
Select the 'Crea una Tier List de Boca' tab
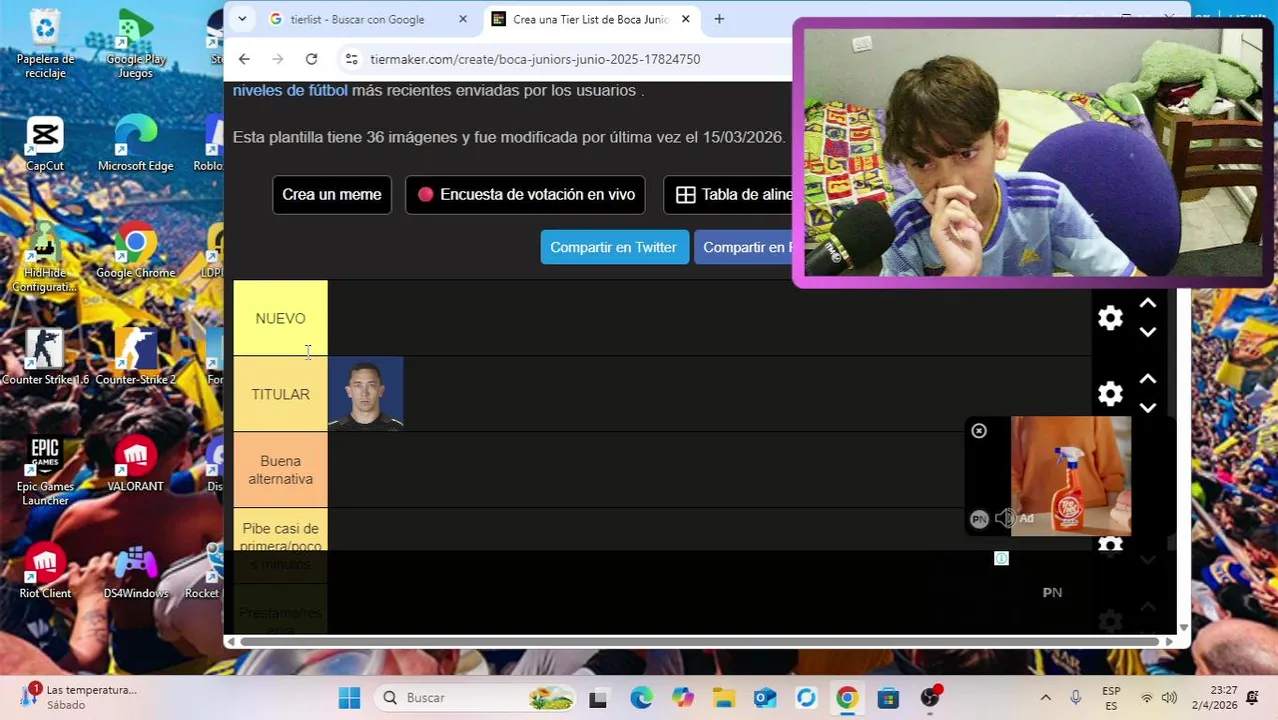pos(590,19)
